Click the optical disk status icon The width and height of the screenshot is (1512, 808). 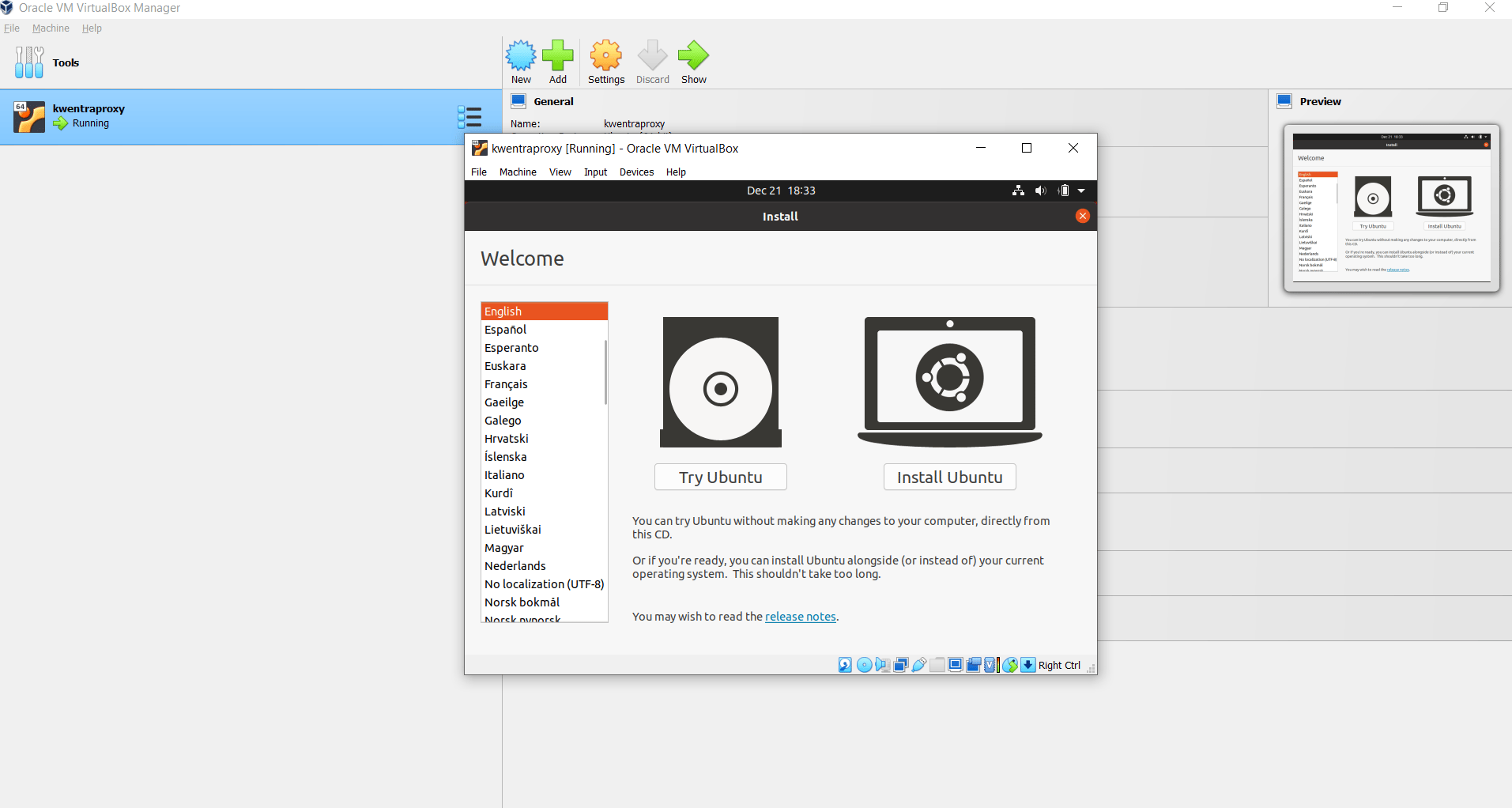pyautogui.click(x=864, y=665)
